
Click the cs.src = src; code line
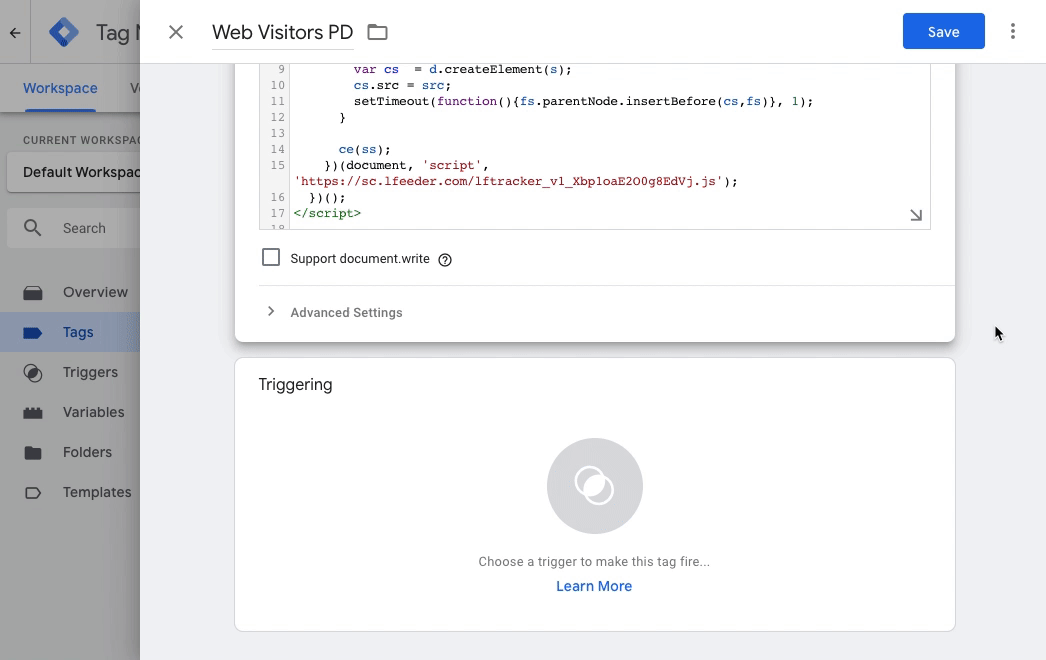[402, 85]
